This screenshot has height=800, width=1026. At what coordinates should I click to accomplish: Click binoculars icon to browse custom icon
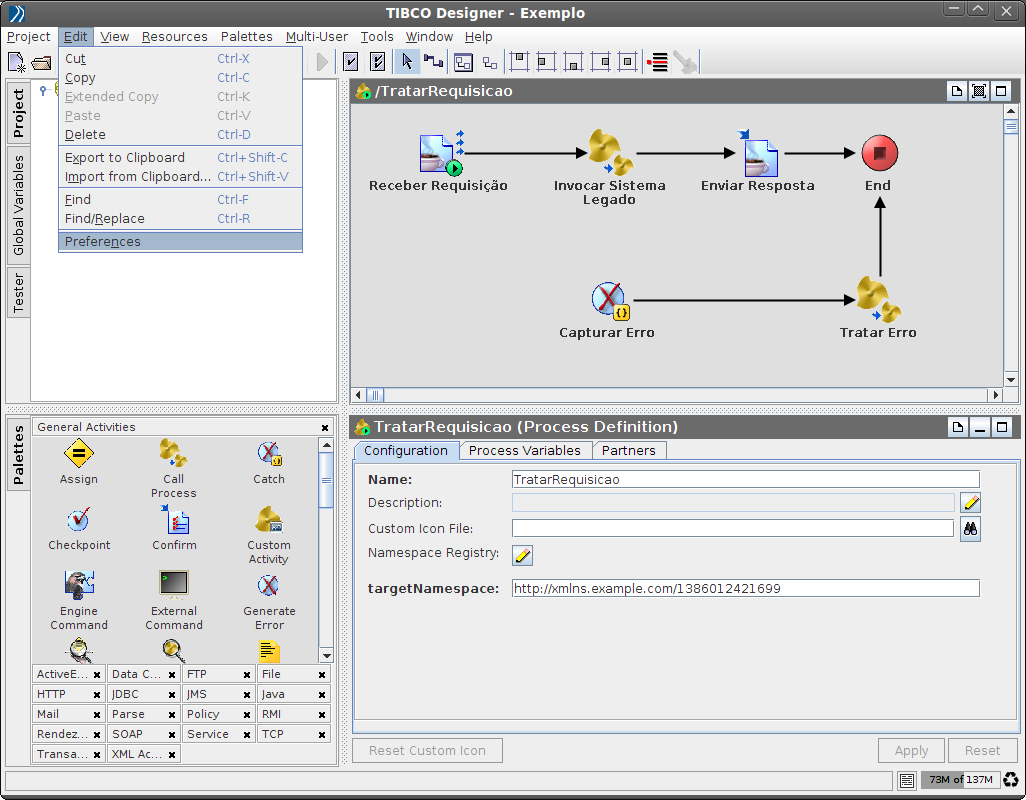[x=970, y=529]
